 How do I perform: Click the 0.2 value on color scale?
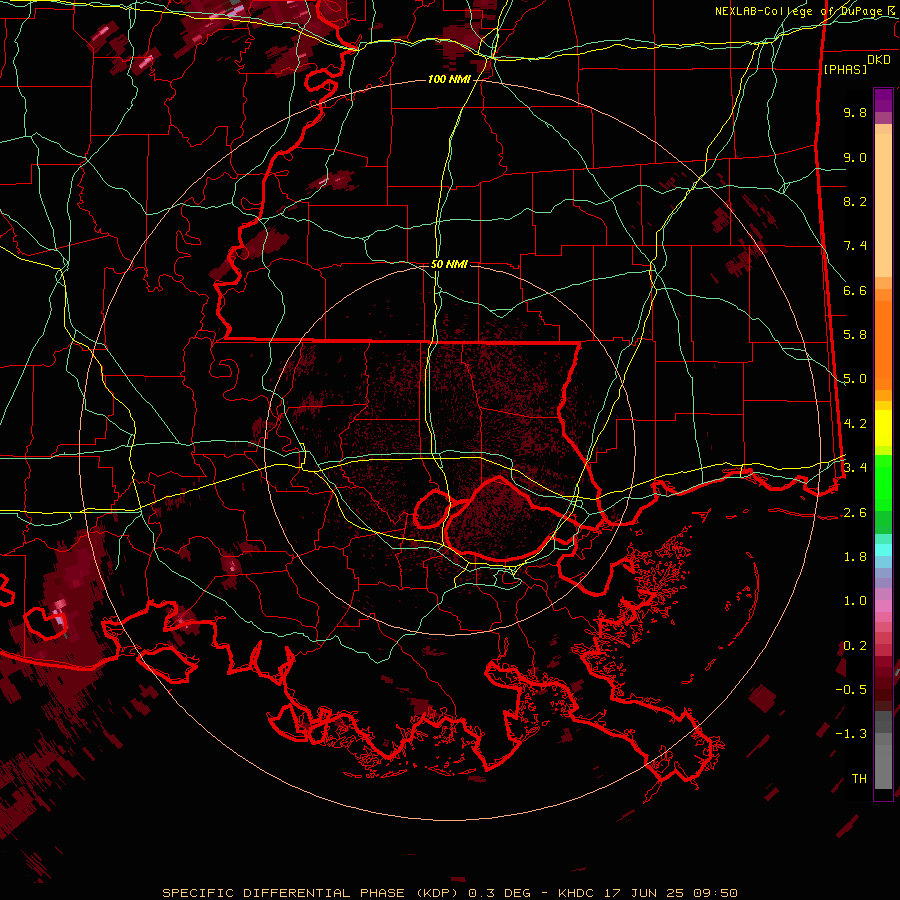tap(855, 646)
